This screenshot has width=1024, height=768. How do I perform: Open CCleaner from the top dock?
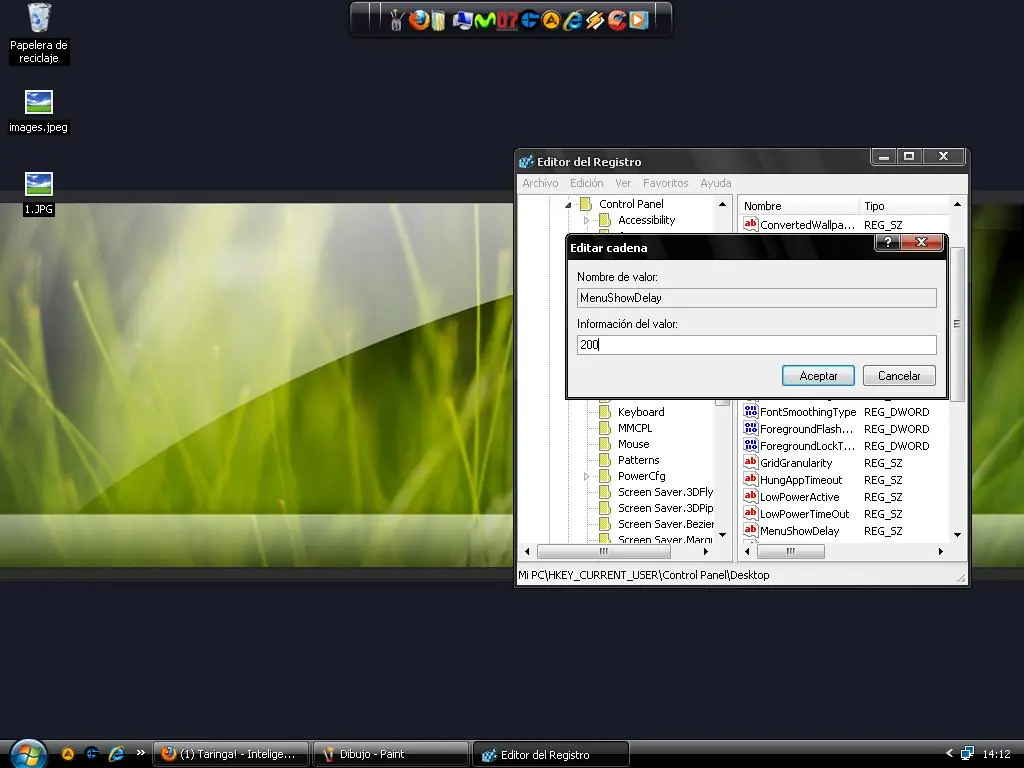coord(616,20)
